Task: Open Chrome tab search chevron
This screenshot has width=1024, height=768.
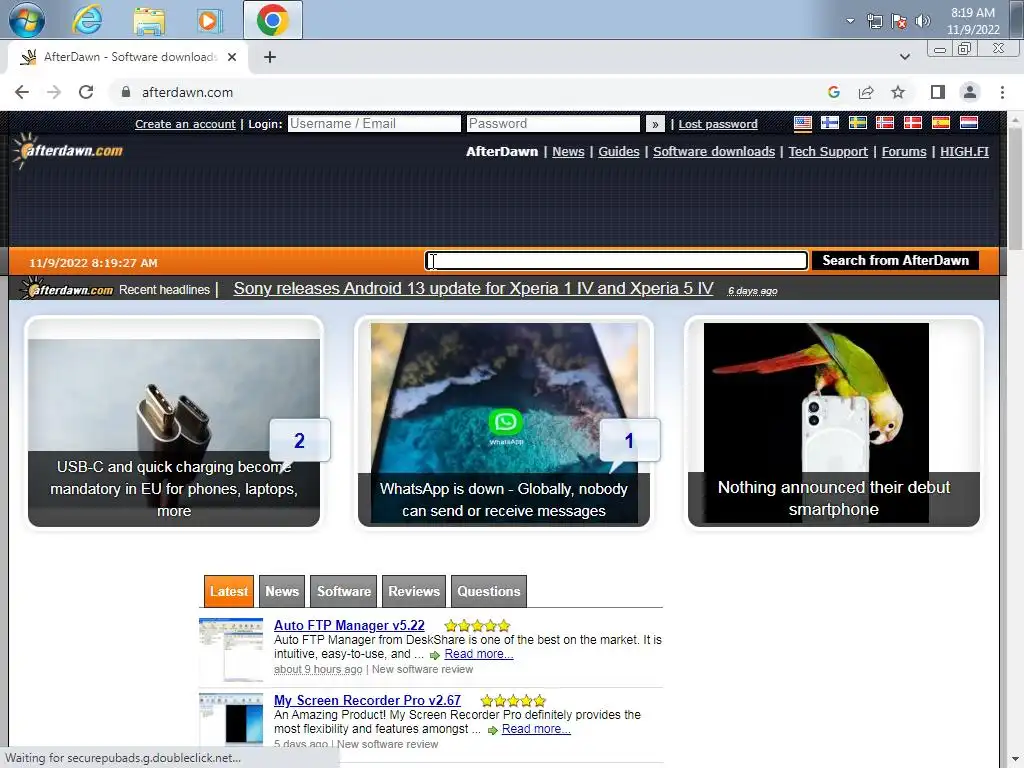Action: pos(904,57)
